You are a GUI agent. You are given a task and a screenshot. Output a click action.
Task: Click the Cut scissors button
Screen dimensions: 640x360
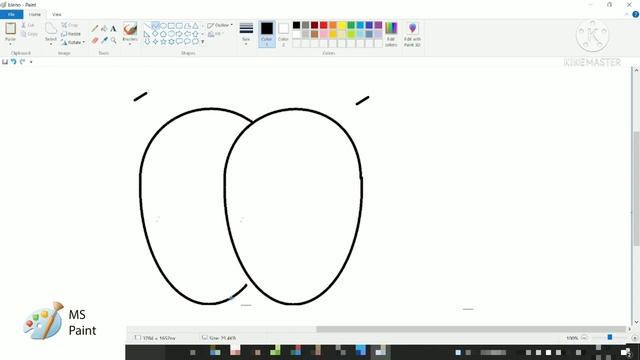(x=29, y=25)
